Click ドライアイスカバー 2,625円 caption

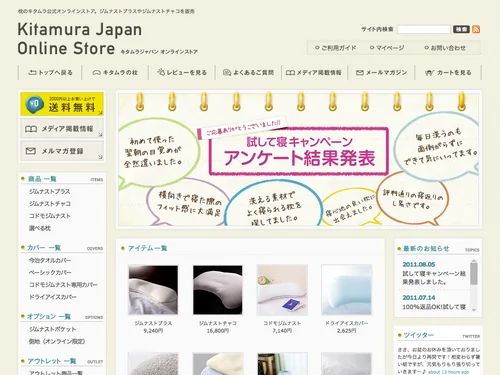pyautogui.click(x=347, y=327)
